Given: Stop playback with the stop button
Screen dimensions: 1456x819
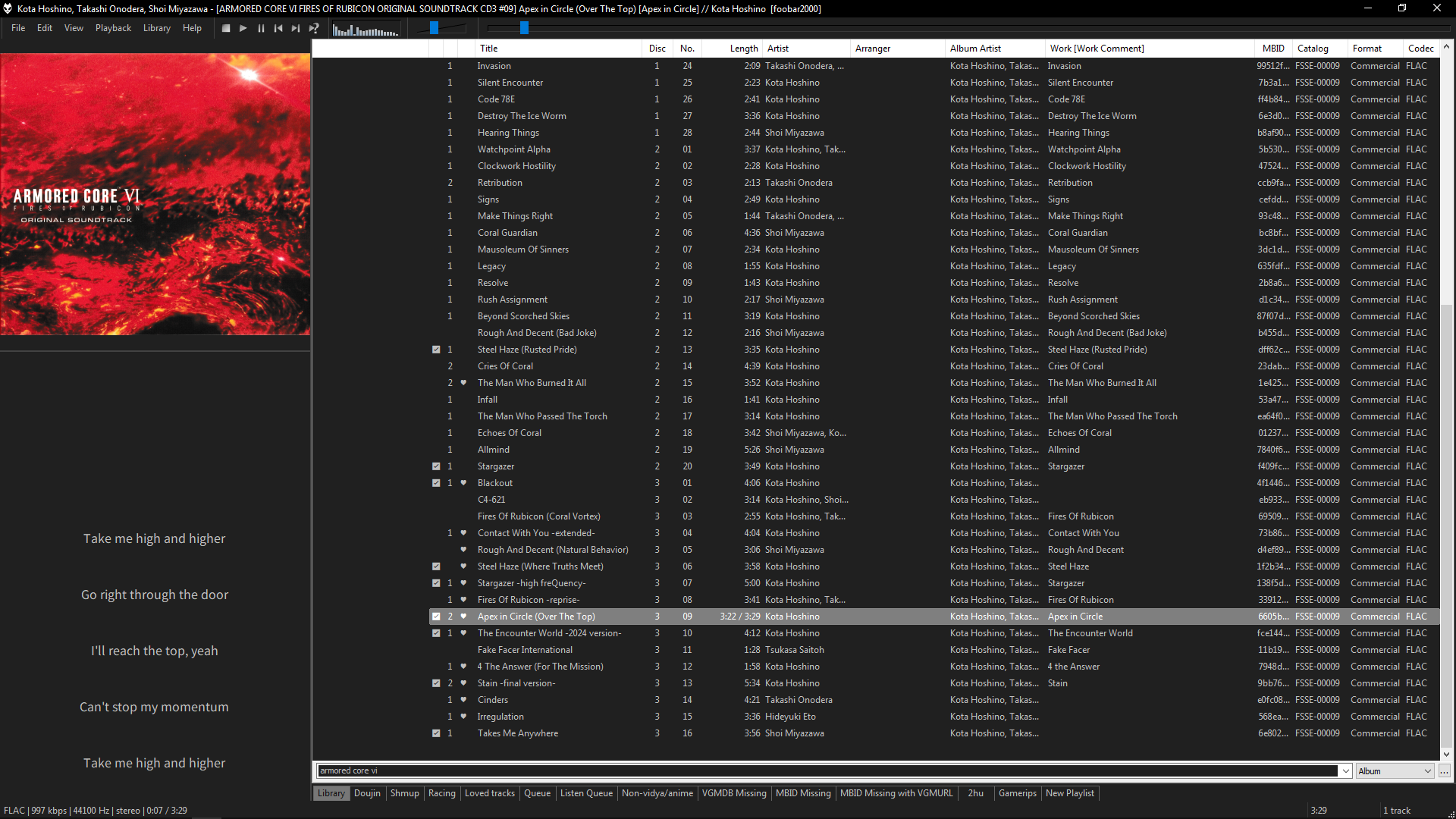Looking at the screenshot, I should pyautogui.click(x=225, y=28).
